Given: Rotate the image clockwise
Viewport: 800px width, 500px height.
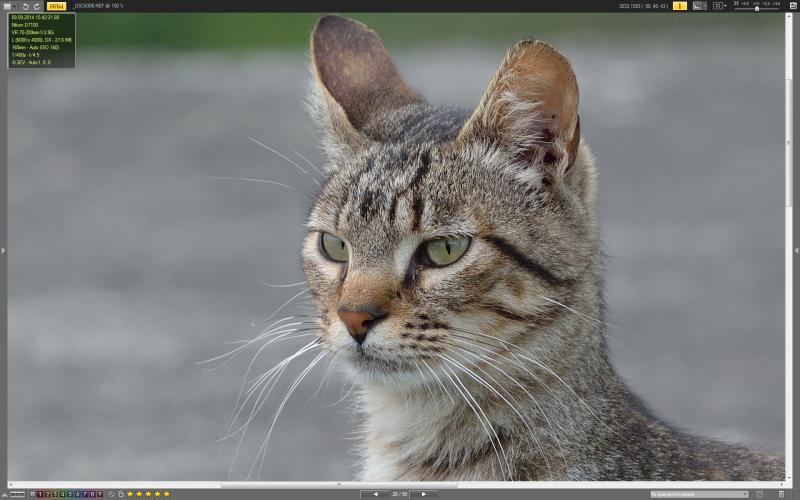Looking at the screenshot, I should point(37,6).
